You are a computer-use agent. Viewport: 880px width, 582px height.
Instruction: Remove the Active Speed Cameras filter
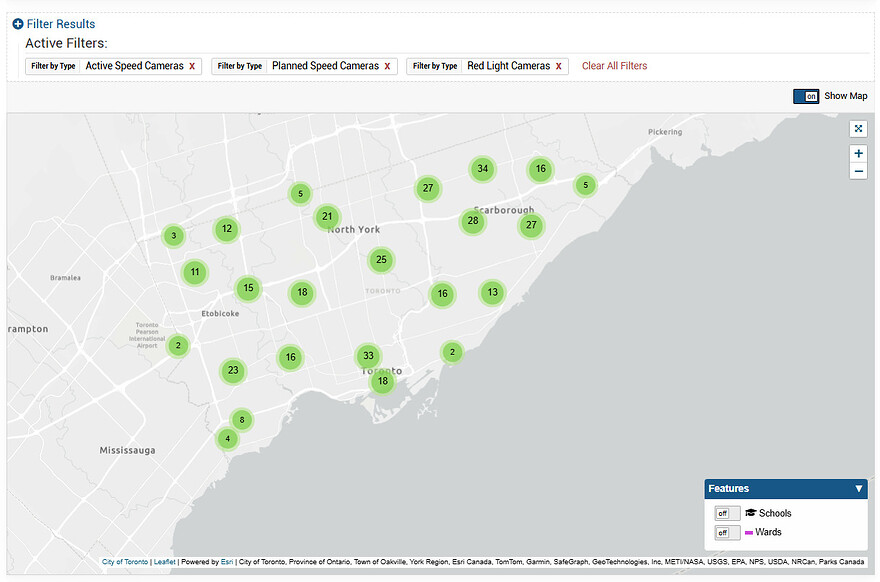[192, 66]
